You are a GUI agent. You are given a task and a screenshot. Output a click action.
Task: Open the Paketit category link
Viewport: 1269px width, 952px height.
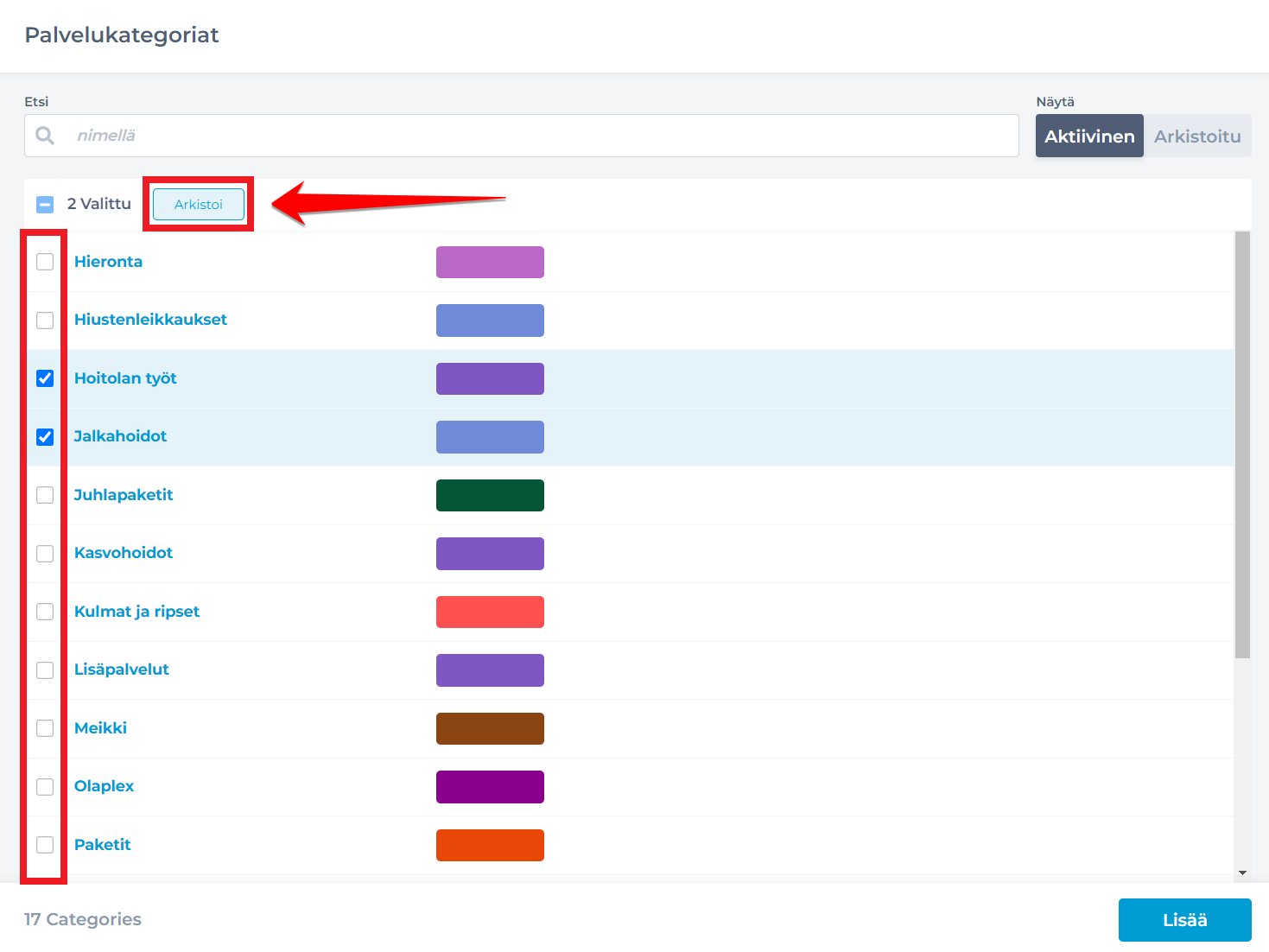(x=102, y=845)
